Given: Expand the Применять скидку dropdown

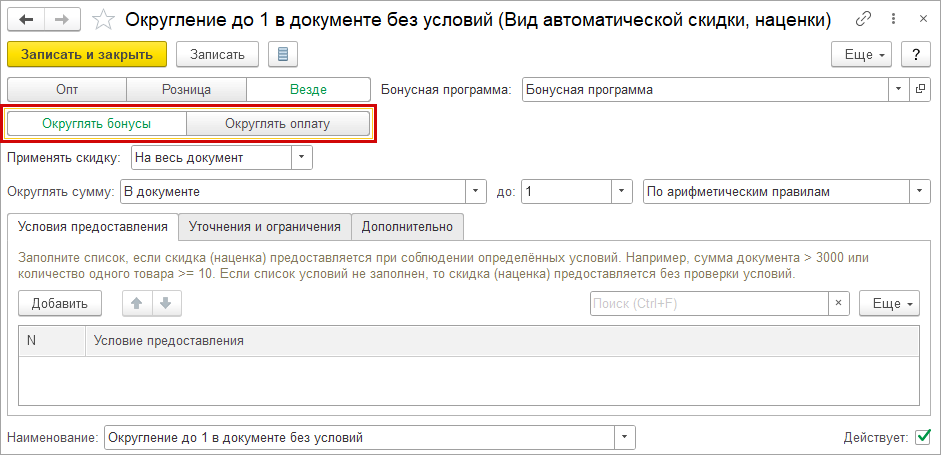Looking at the screenshot, I should tap(302, 157).
